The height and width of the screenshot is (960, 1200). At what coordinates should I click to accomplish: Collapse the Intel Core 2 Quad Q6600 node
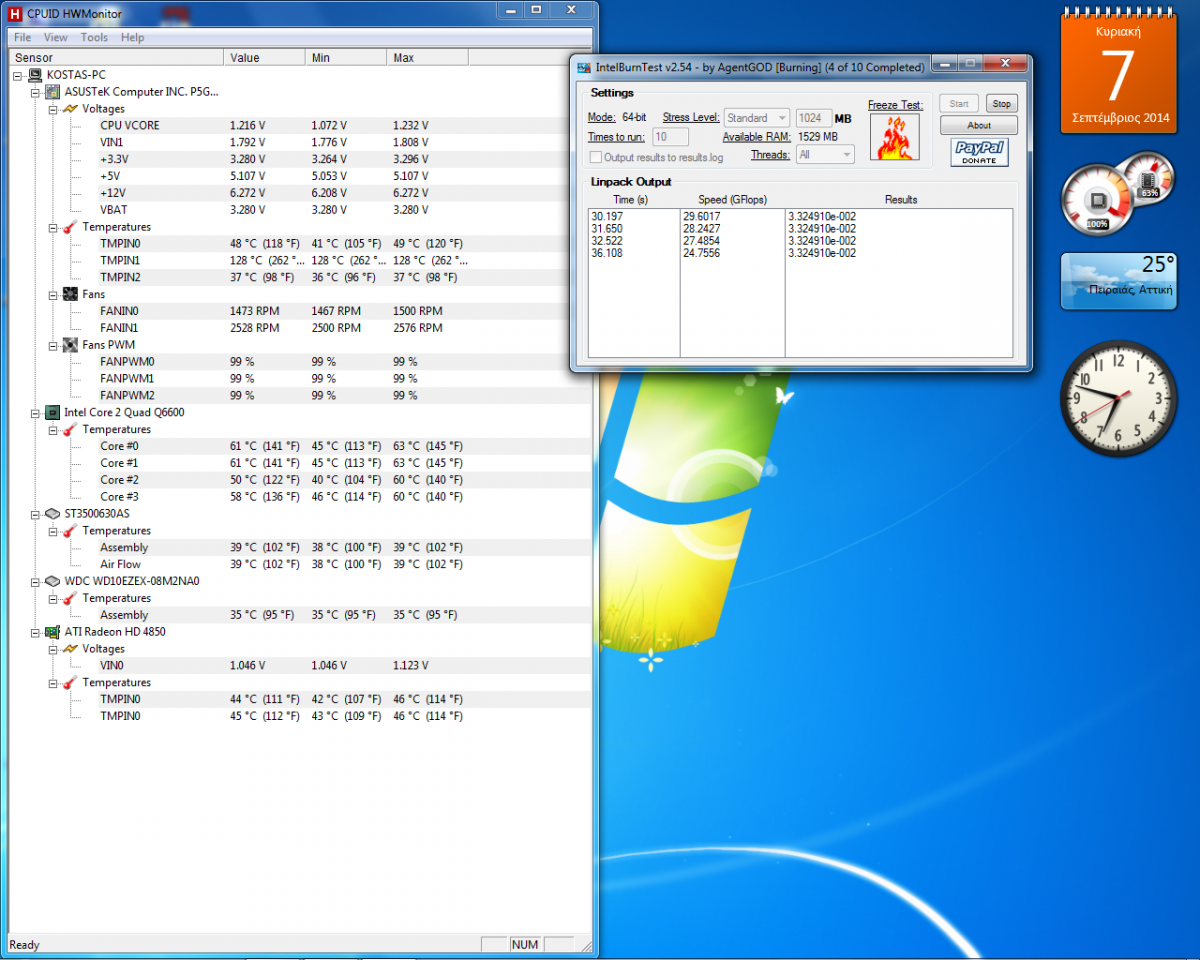pyautogui.click(x=35, y=412)
